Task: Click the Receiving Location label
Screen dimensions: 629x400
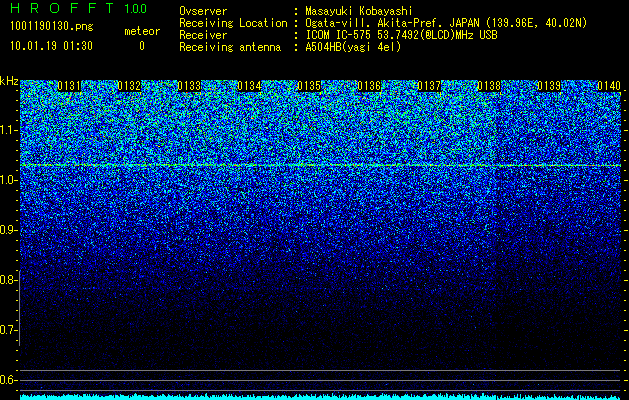Action: coord(233,23)
